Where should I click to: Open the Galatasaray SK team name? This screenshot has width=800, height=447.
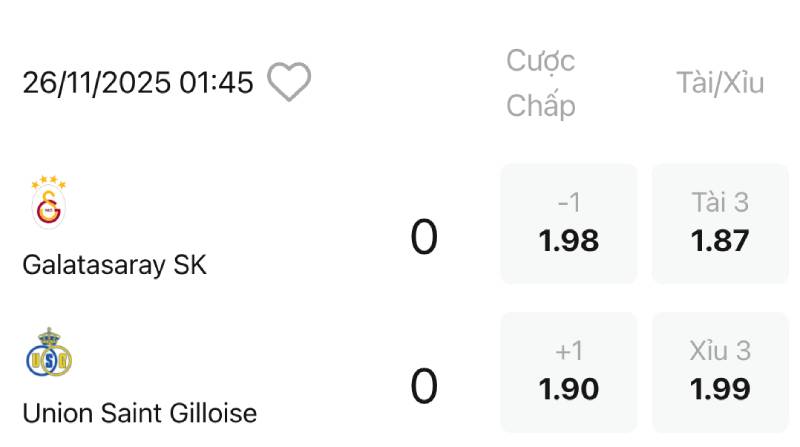(x=114, y=266)
